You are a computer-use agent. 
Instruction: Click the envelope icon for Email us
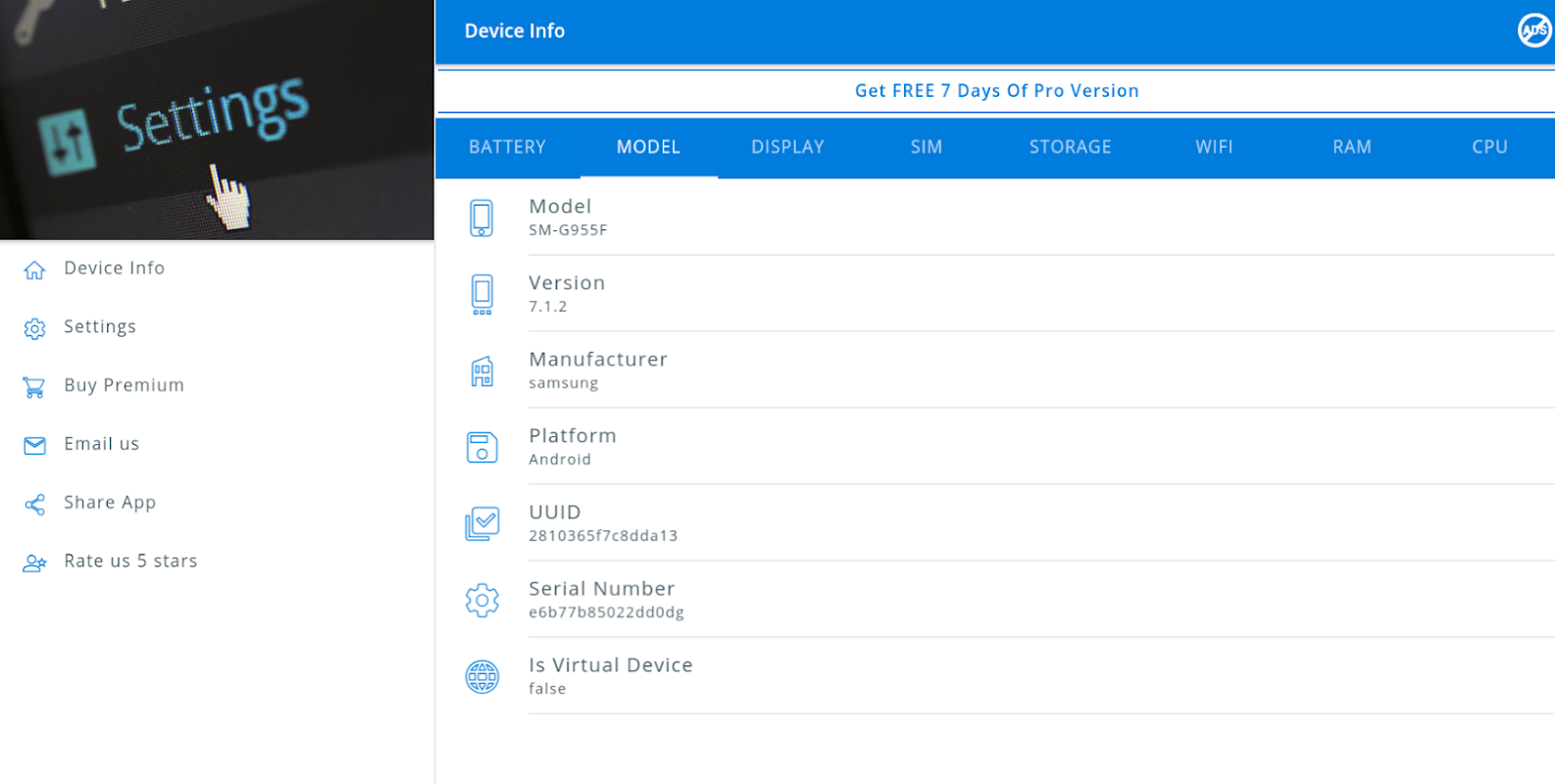[34, 445]
